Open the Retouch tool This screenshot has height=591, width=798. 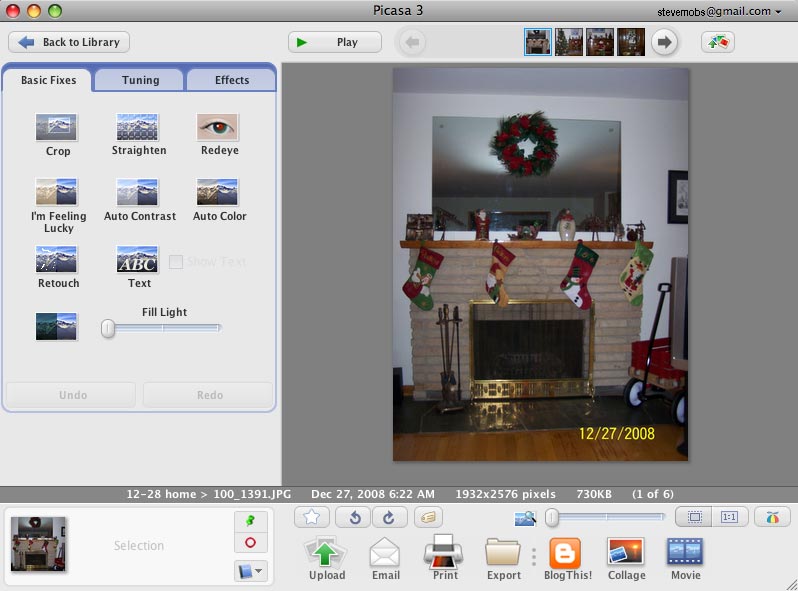pos(56,259)
